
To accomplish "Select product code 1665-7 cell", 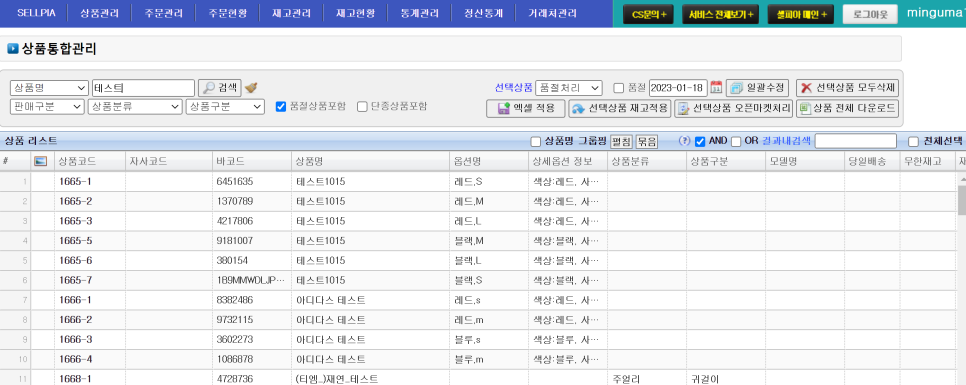I will click(x=91, y=280).
